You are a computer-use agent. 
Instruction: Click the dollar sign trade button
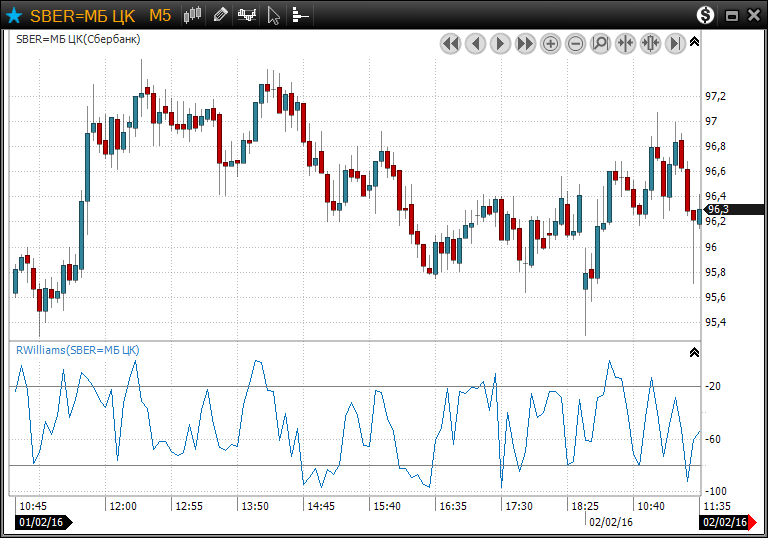click(x=706, y=15)
